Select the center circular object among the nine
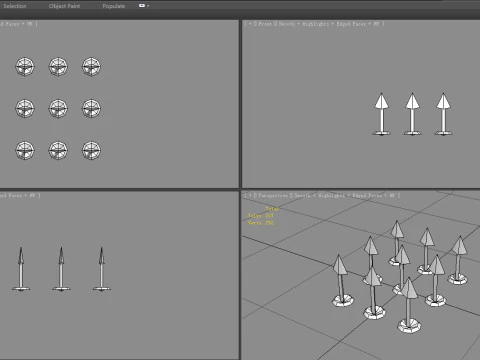Viewport: 480px width, 360px height. point(58,108)
